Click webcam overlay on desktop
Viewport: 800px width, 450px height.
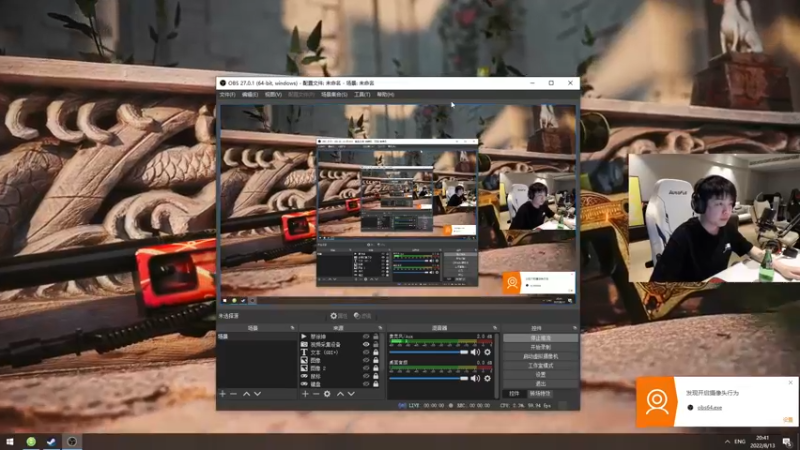pyautogui.click(x=714, y=218)
